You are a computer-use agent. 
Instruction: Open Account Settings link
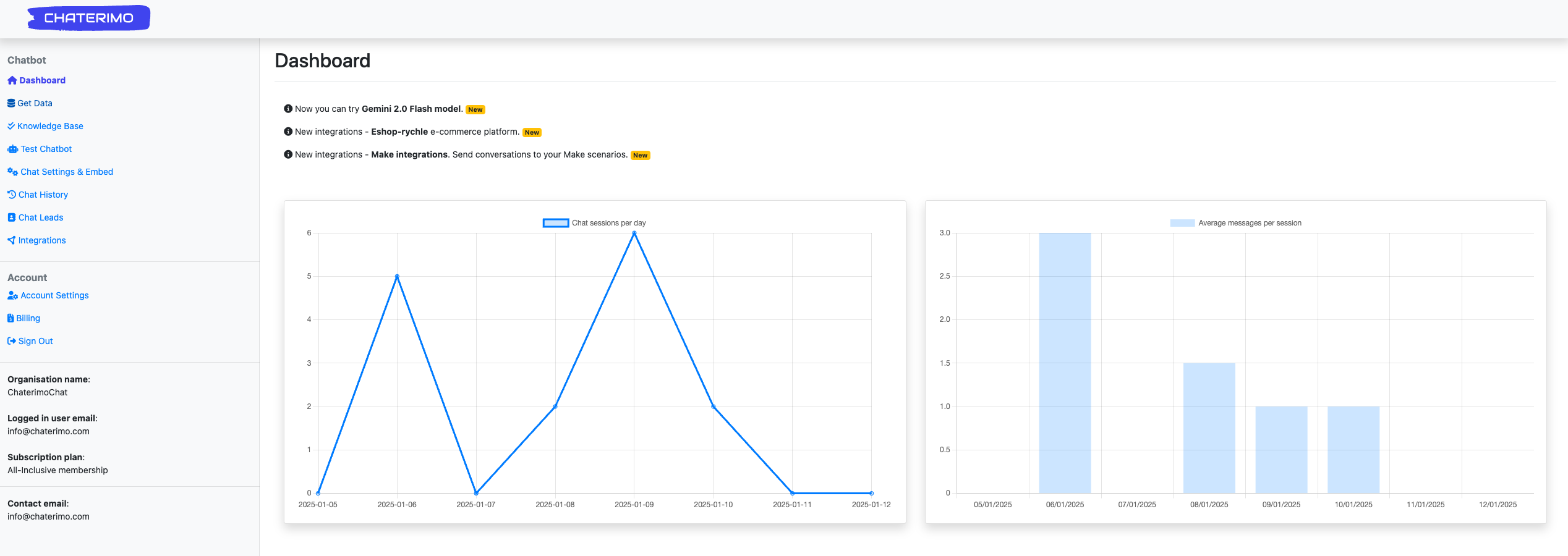54,295
